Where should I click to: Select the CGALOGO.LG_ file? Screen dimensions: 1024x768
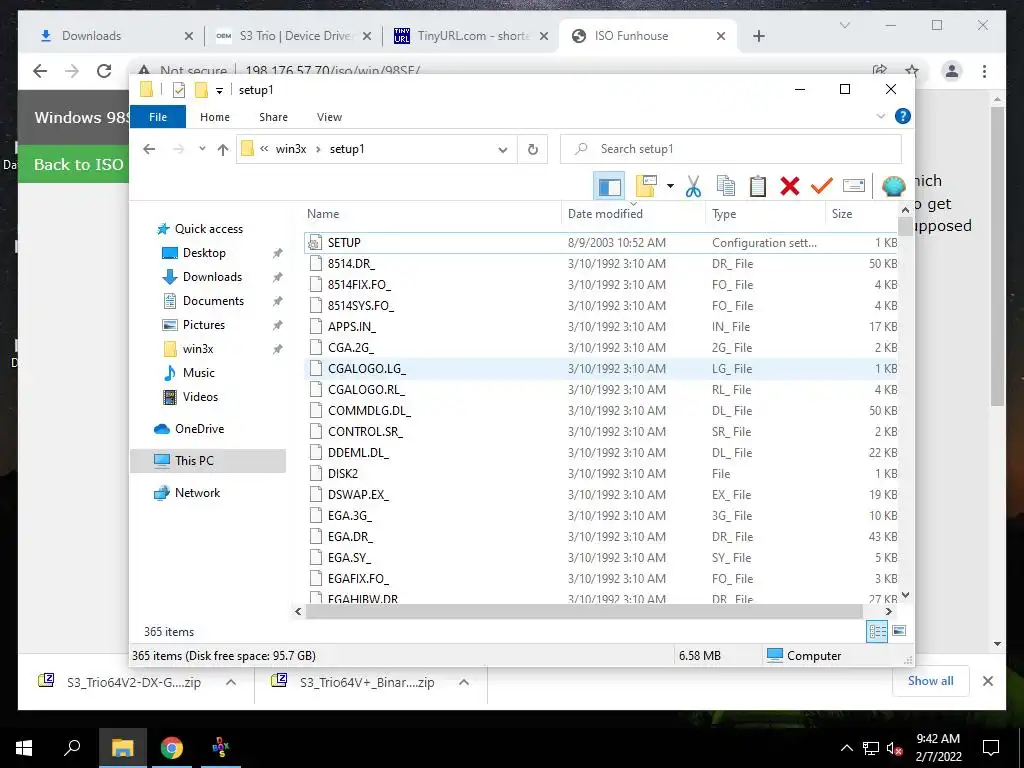pyautogui.click(x=601, y=369)
